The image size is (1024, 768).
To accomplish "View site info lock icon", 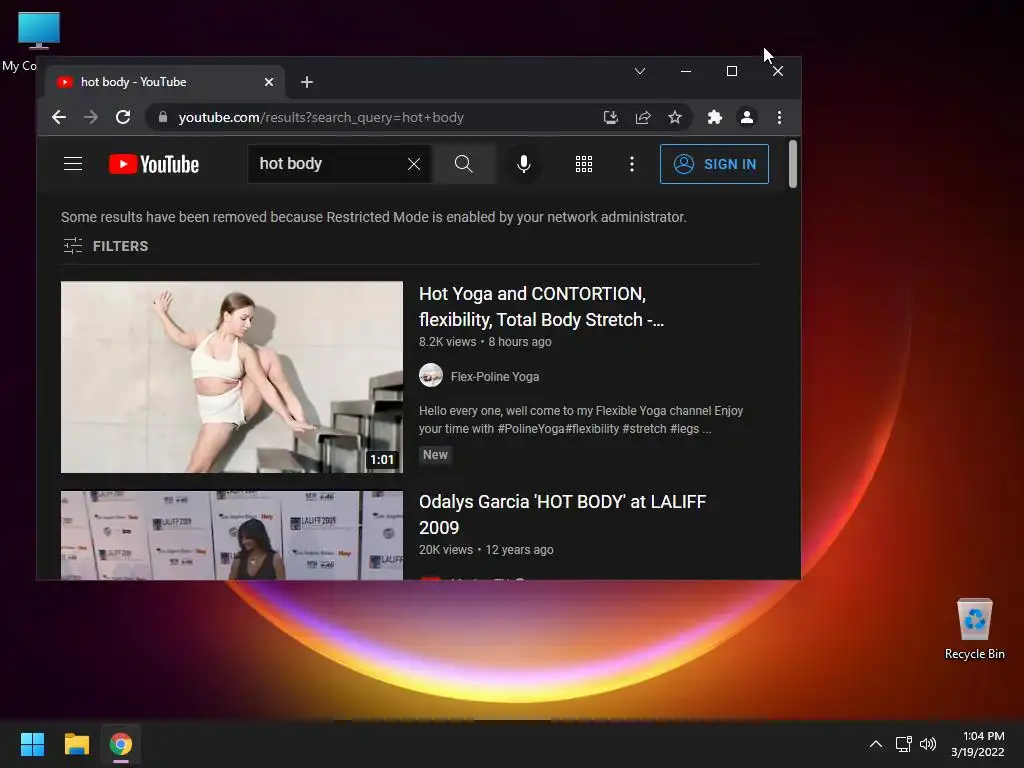I will click(163, 118).
